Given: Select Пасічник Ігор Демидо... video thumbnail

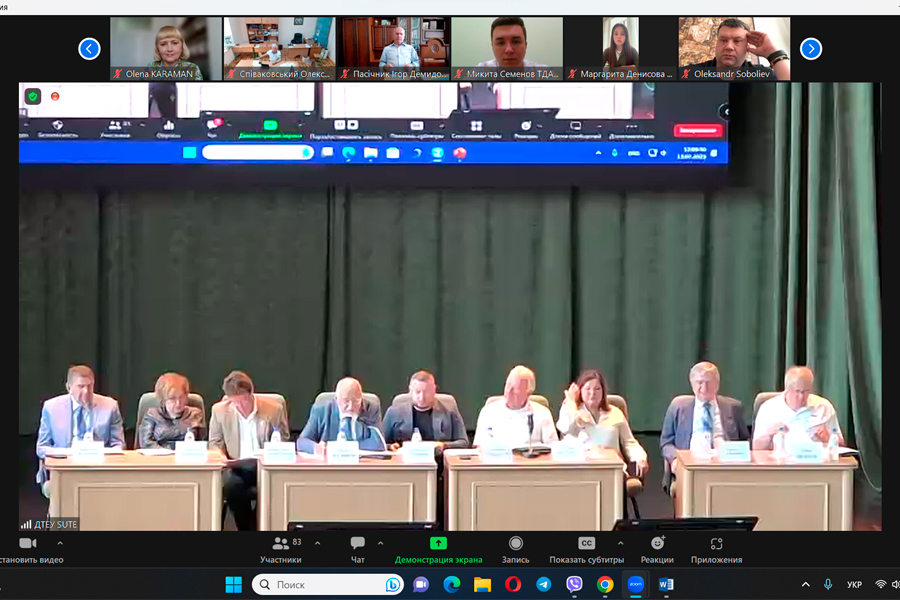Looking at the screenshot, I should [393, 48].
